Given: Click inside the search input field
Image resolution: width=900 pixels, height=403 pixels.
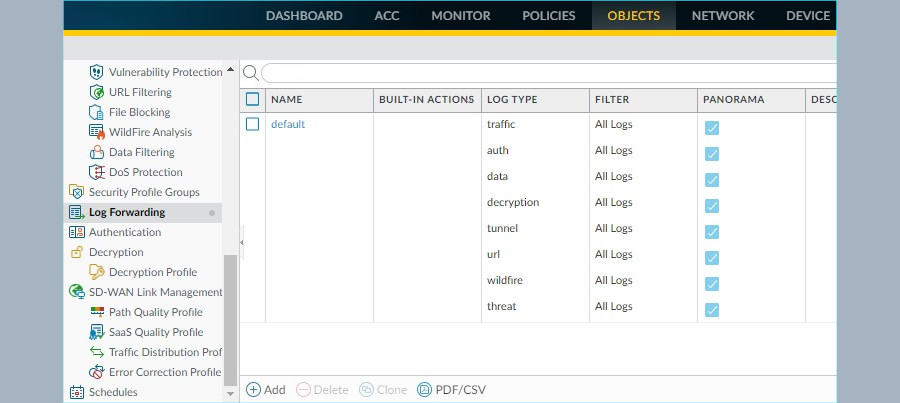Looking at the screenshot, I should coord(549,73).
